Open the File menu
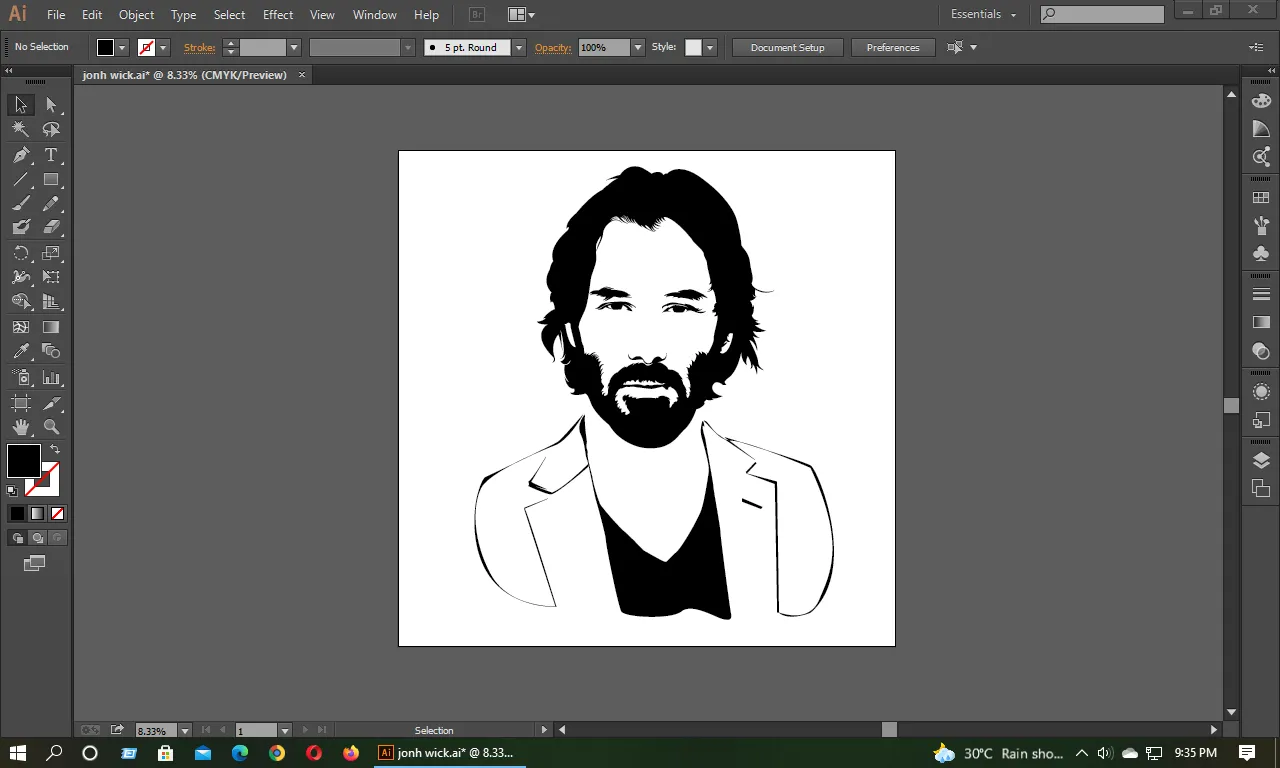 tap(56, 14)
